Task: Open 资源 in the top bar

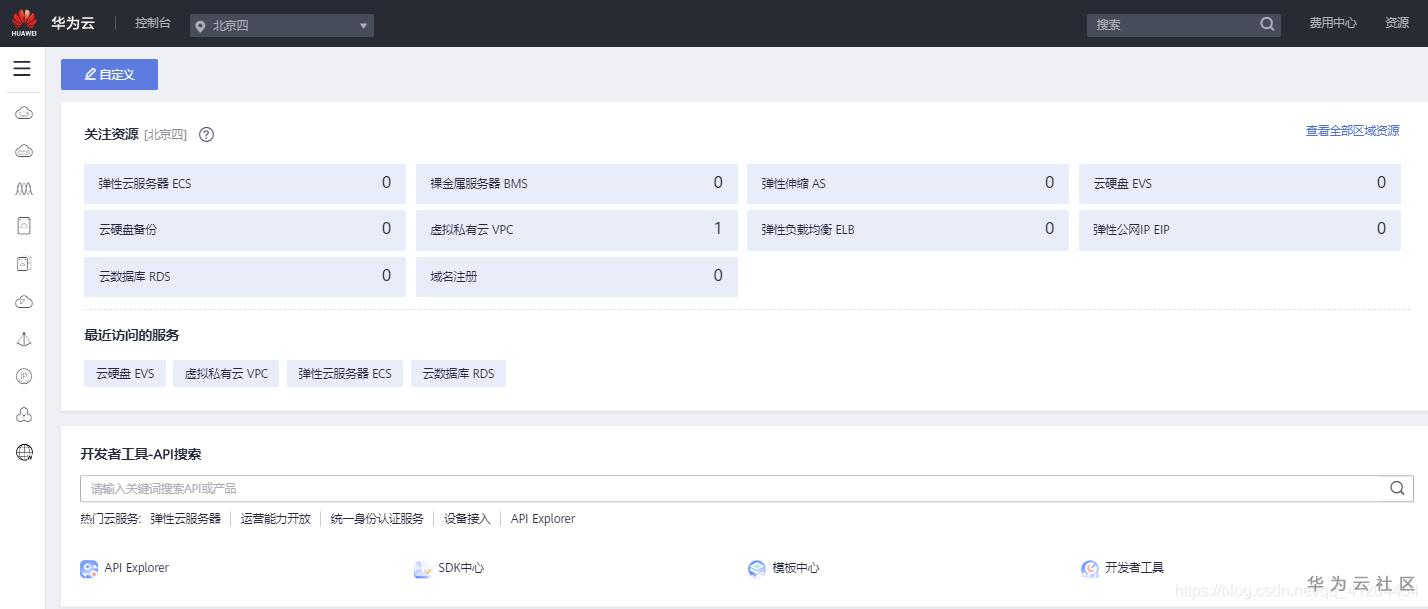Action: (x=1397, y=23)
